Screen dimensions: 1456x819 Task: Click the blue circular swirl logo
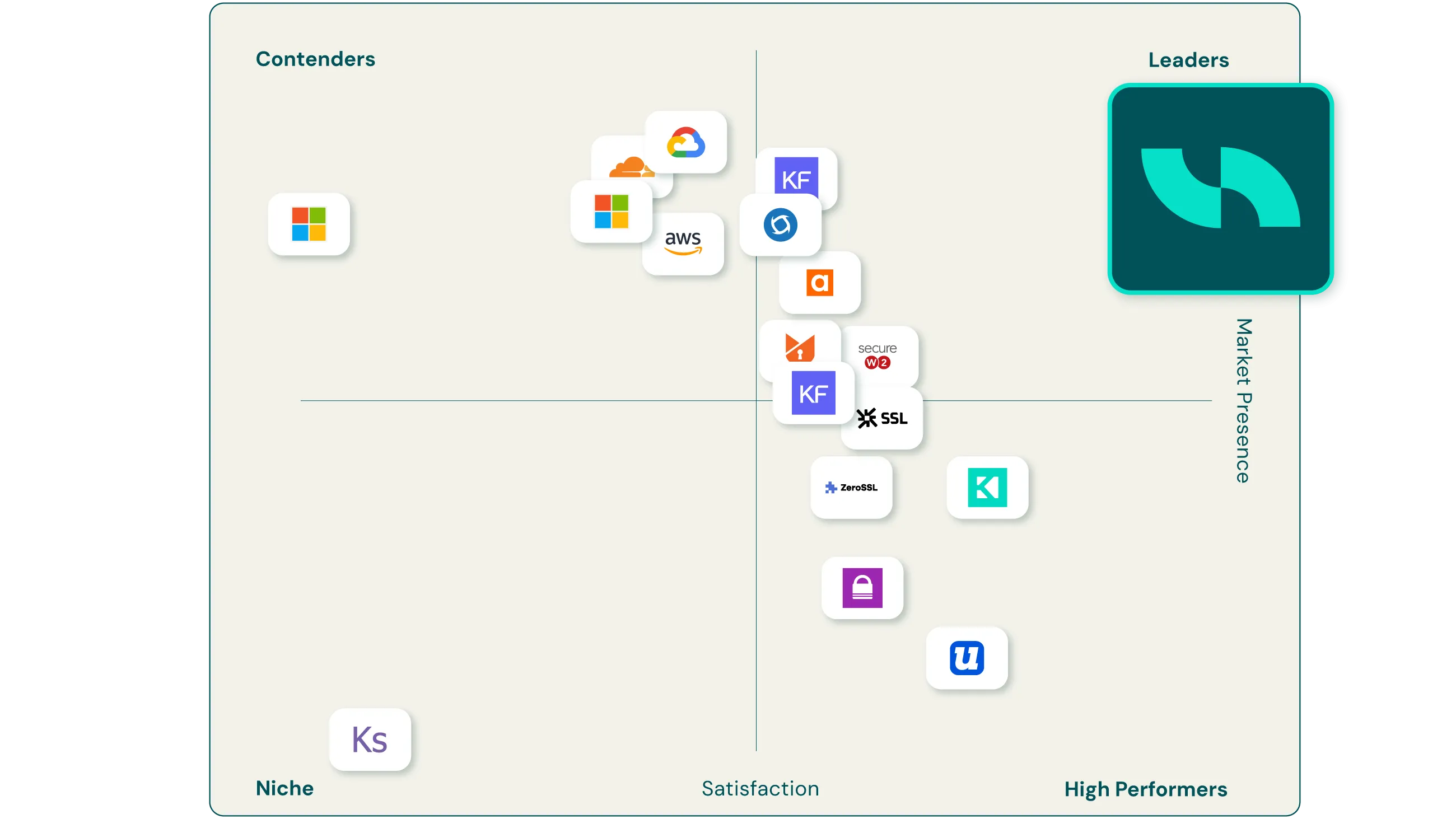(x=781, y=225)
